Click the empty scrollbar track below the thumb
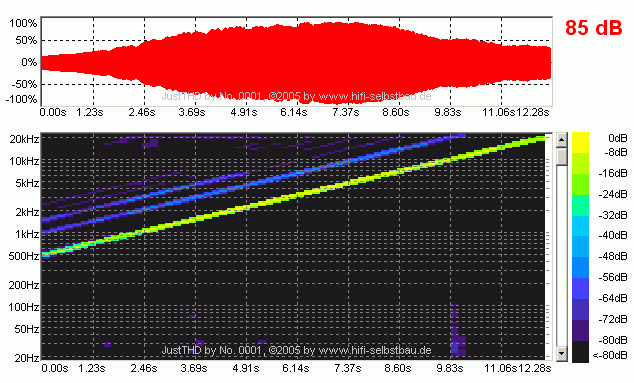The width and height of the screenshot is (634, 383). click(561, 256)
